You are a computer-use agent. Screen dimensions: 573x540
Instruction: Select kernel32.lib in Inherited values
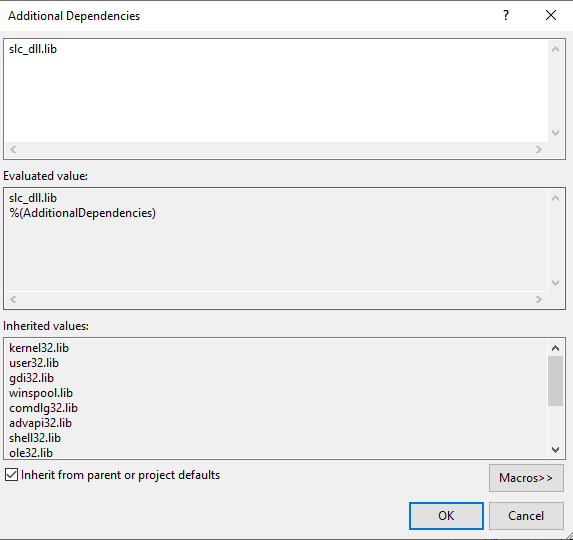[39, 348]
